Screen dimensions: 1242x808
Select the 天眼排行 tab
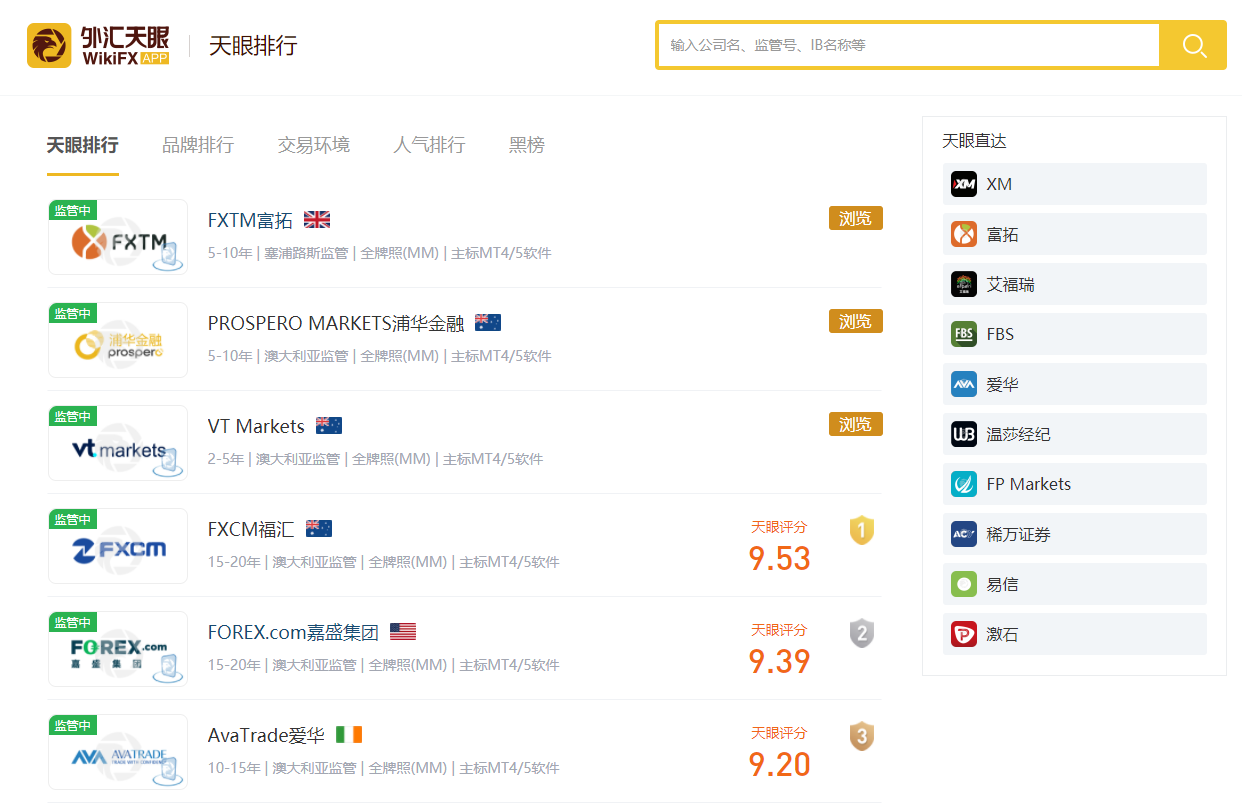coord(83,145)
